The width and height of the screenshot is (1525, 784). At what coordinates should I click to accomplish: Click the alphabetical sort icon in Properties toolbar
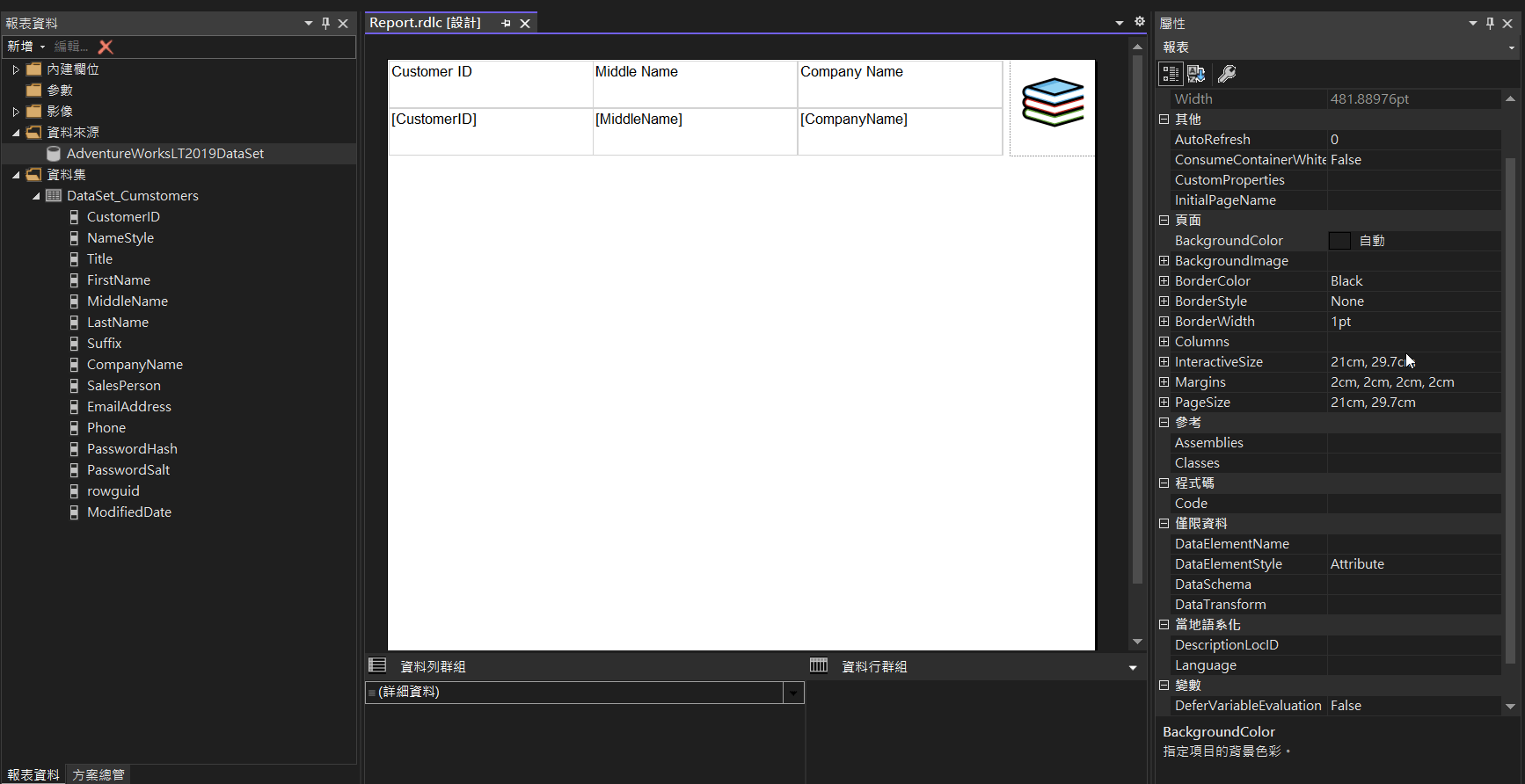point(1196,74)
